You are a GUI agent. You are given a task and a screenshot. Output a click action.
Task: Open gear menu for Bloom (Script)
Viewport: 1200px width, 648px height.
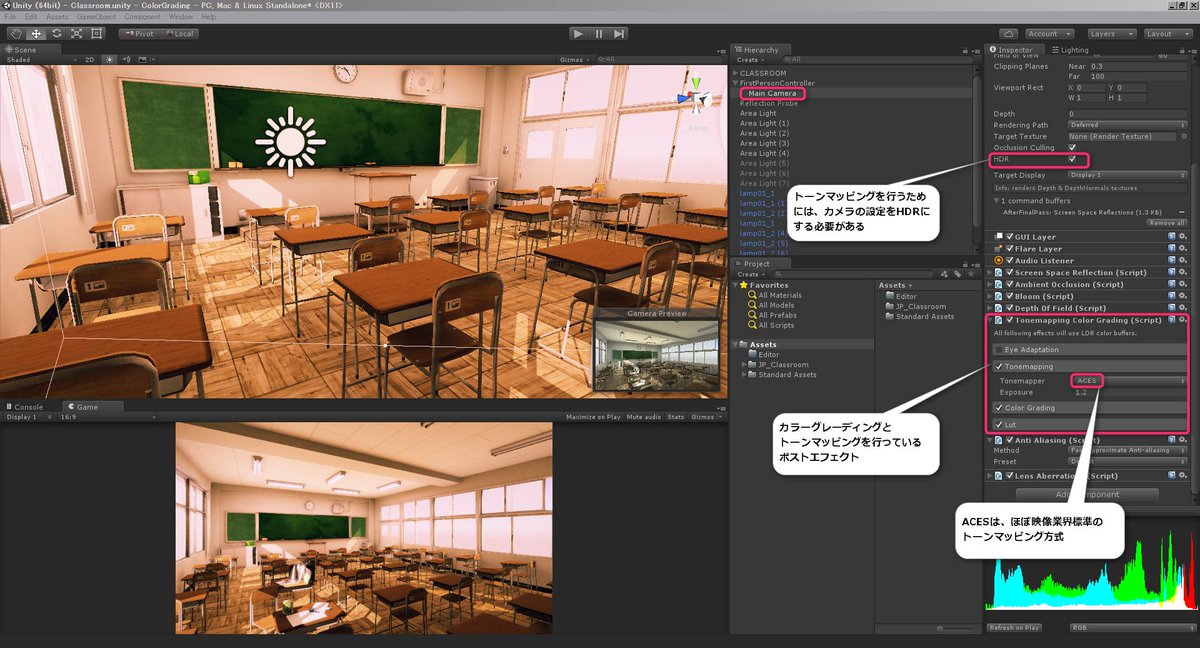pos(1182,296)
